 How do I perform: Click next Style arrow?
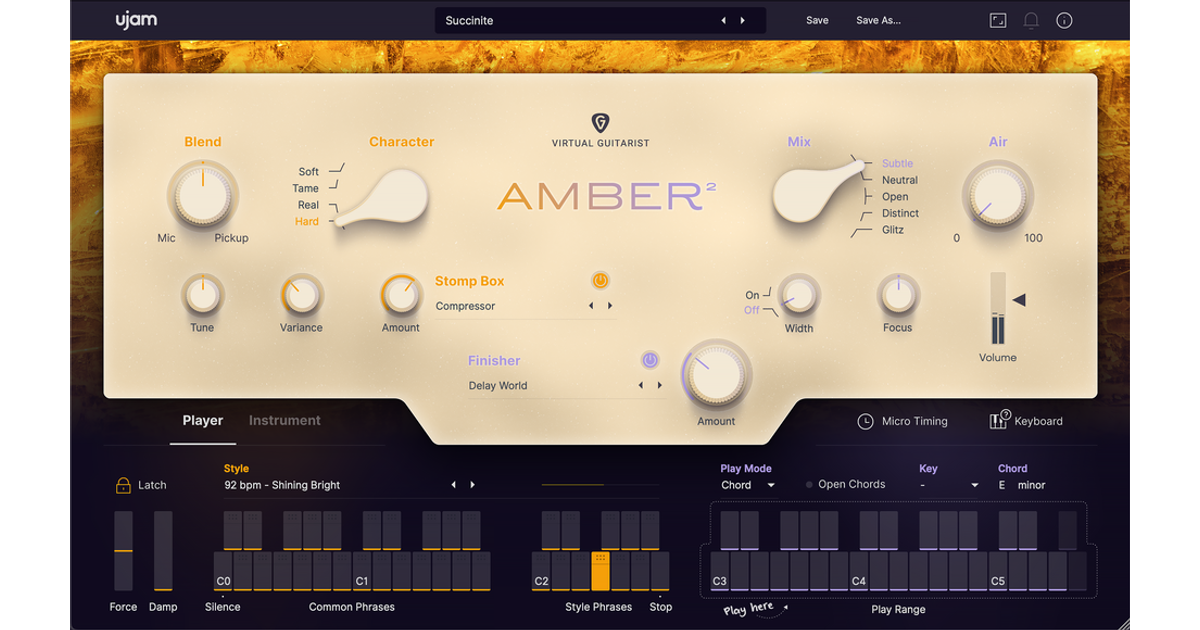tap(473, 485)
